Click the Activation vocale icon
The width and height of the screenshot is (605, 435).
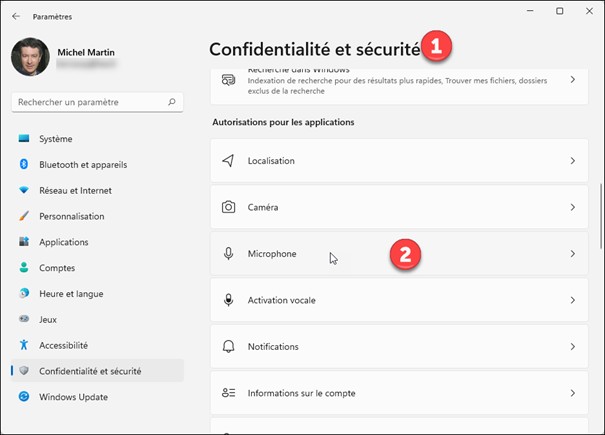click(228, 300)
